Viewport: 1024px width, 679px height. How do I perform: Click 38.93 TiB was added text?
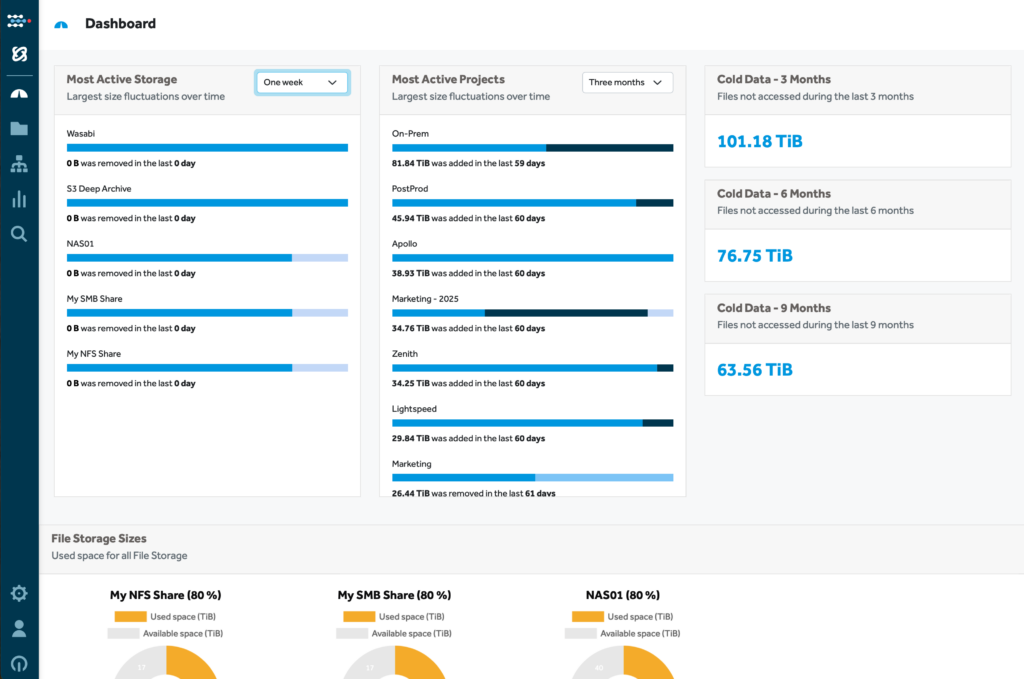click(x=468, y=273)
